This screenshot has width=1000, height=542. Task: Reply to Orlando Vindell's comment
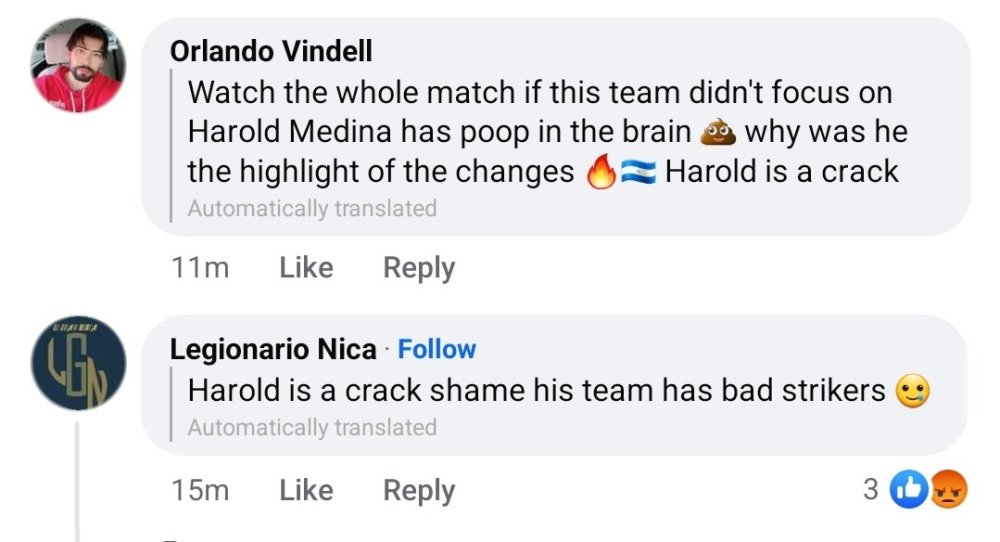419,268
